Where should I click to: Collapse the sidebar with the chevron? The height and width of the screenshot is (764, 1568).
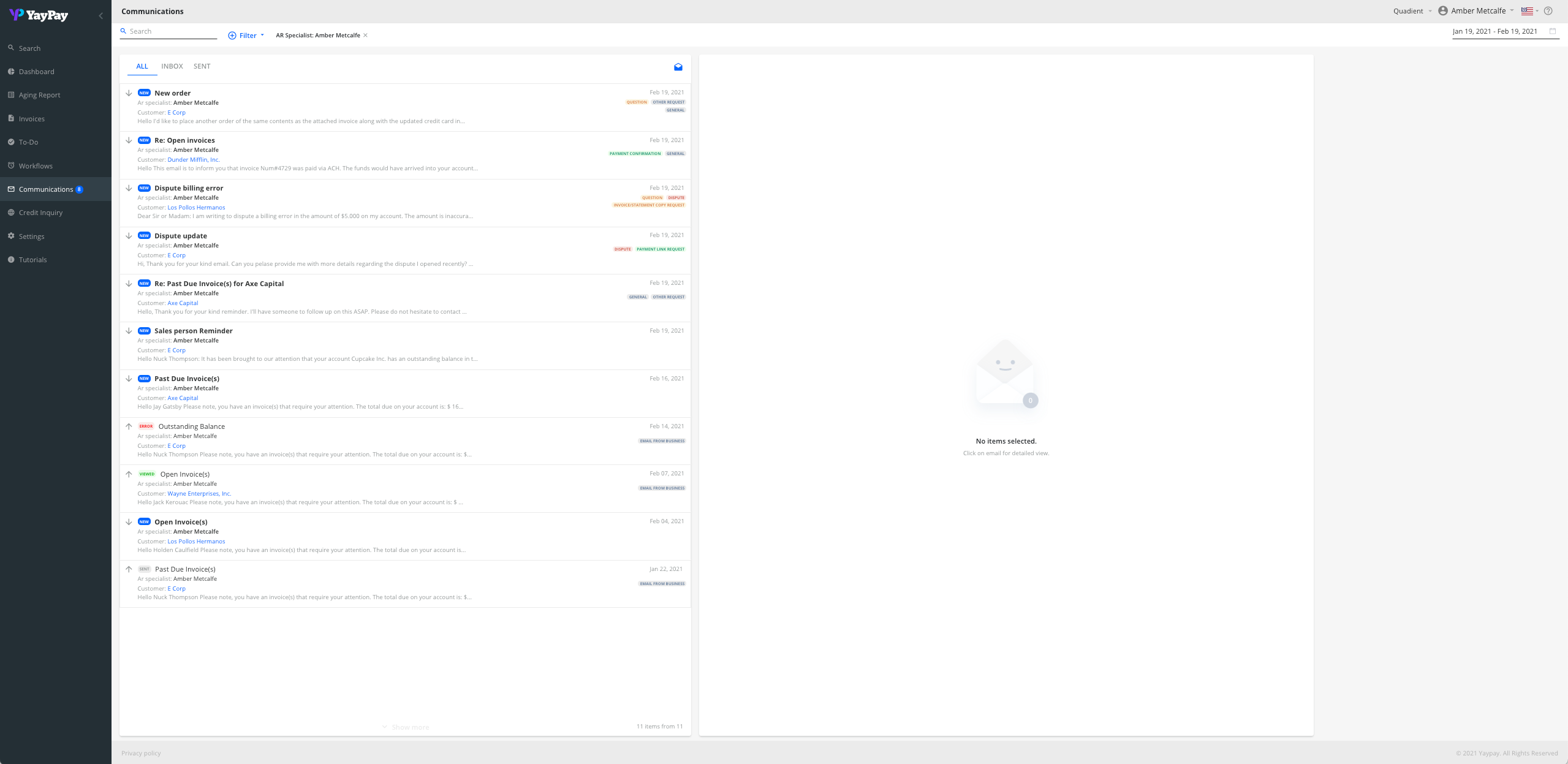click(x=101, y=16)
